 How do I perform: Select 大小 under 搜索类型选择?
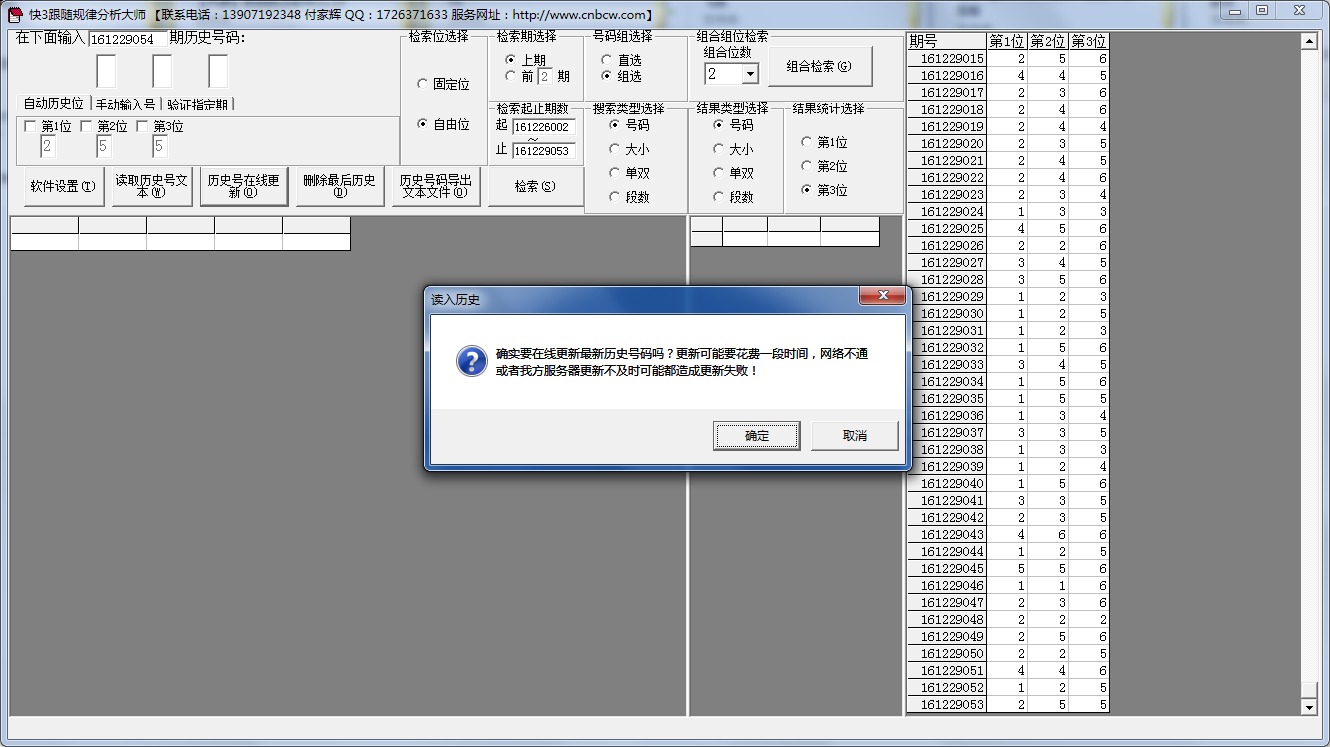[x=615, y=149]
